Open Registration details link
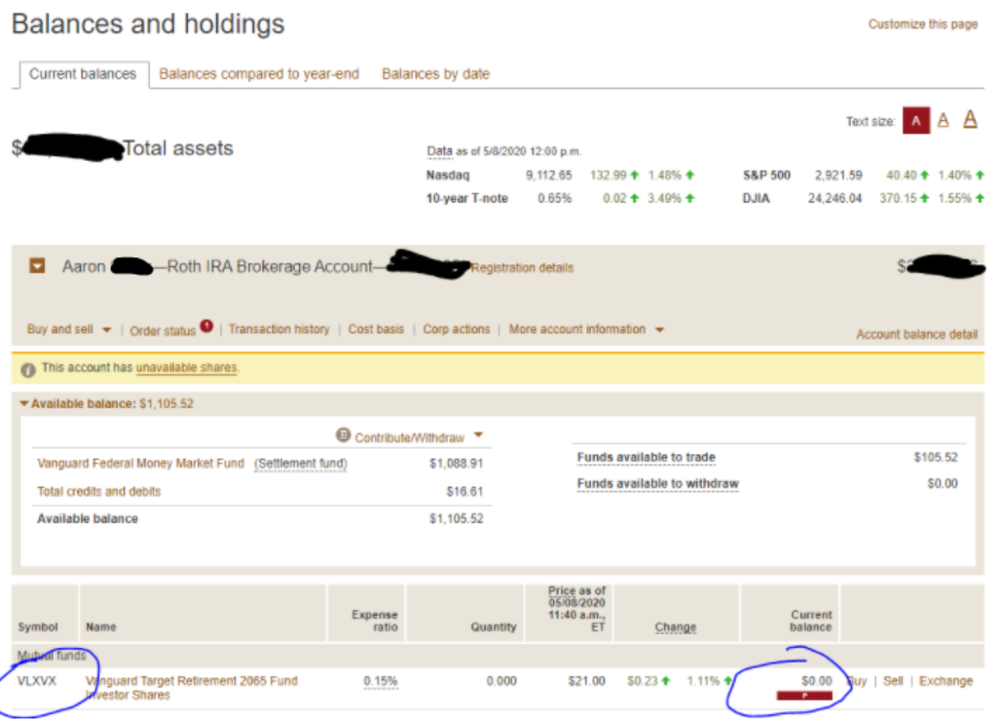Viewport: 1000px width, 728px height. click(x=522, y=268)
